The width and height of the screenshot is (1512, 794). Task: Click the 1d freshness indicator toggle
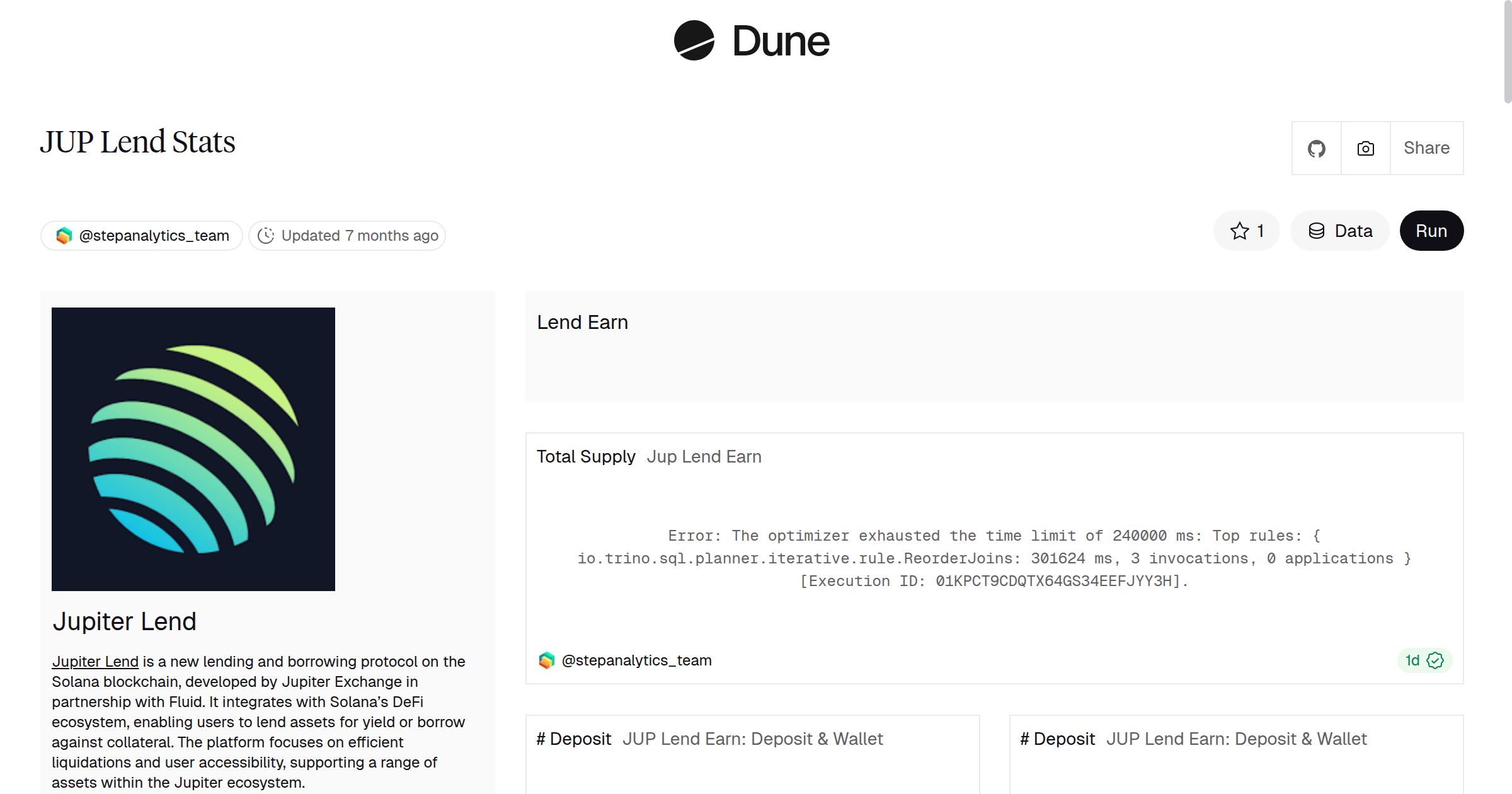[x=1423, y=660]
